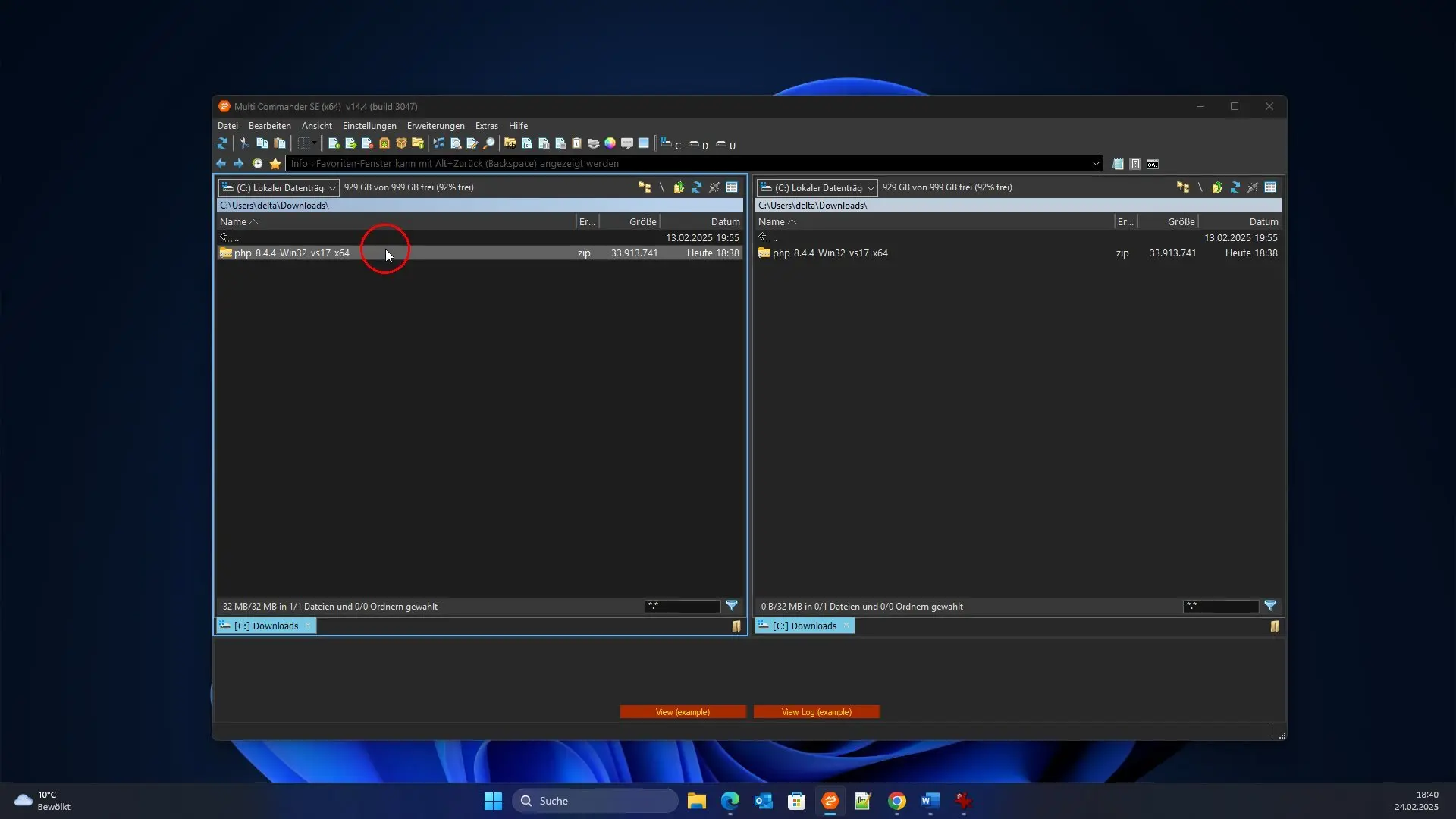1456x819 pixels.
Task: Click left panel path bar C:\Users\delta\Downloads\
Action: coord(480,206)
